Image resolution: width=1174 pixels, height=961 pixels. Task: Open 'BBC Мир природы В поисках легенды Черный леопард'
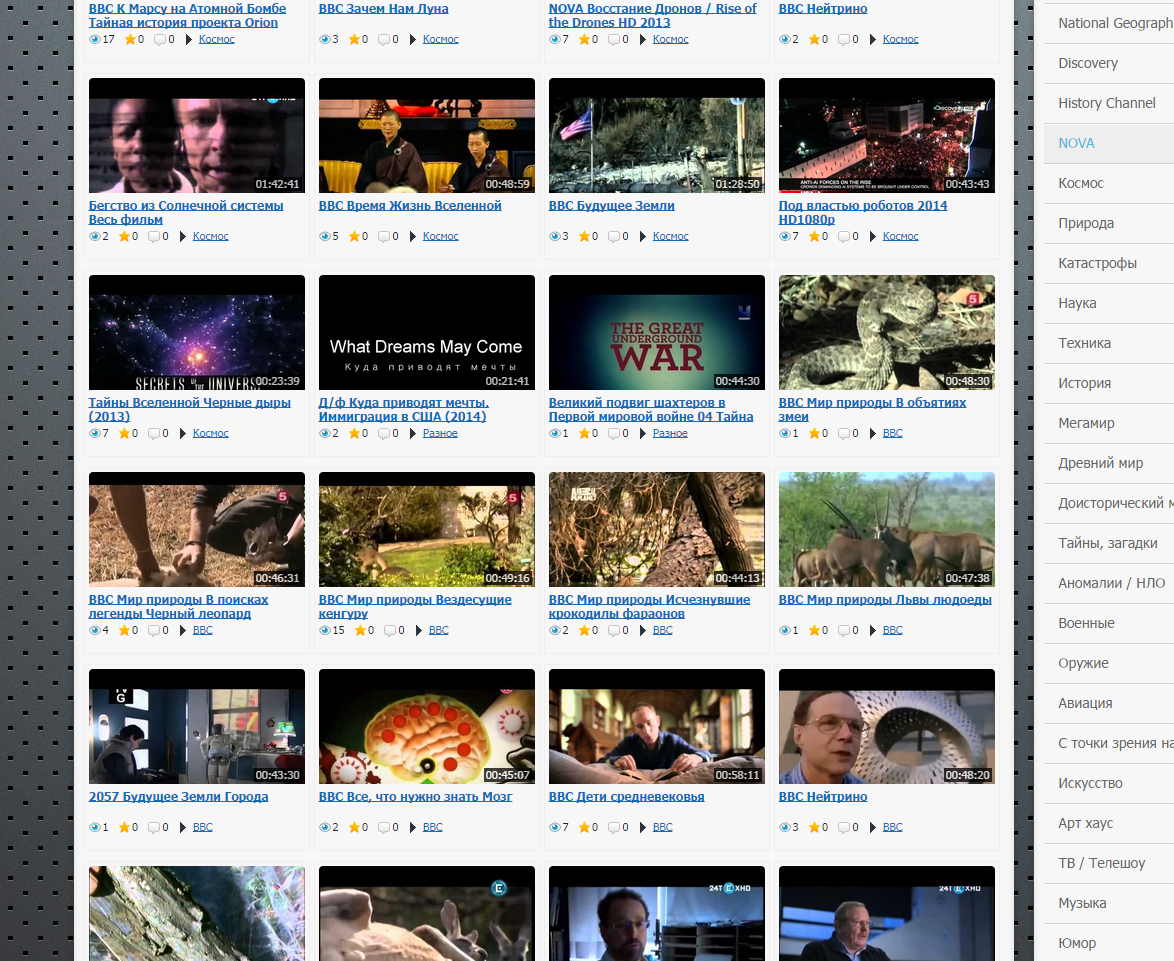tap(178, 606)
